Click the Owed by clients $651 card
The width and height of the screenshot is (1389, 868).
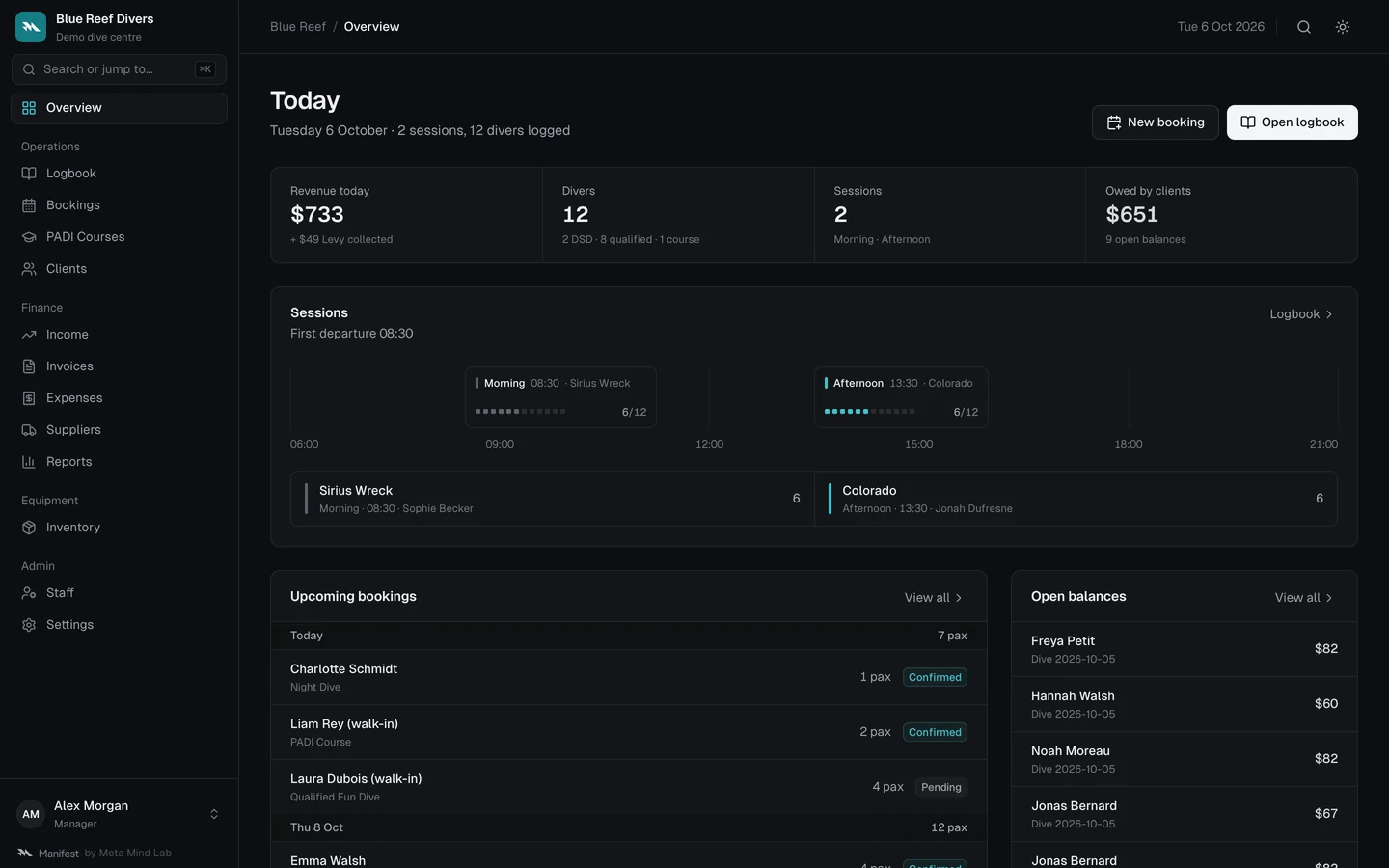coord(1221,215)
